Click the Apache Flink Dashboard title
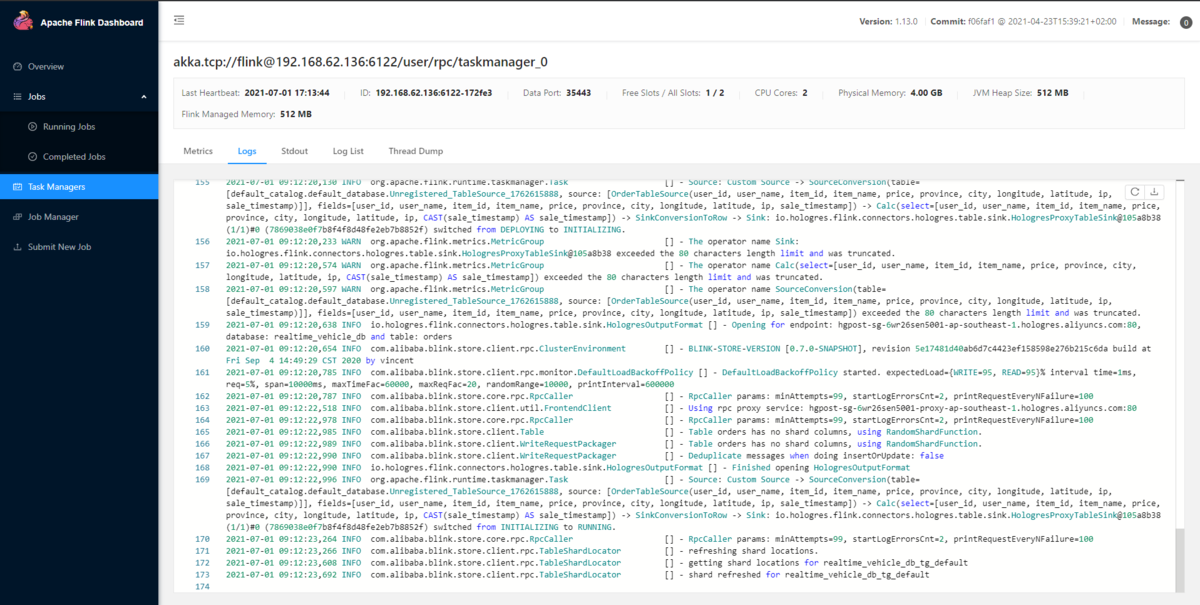The height and width of the screenshot is (605, 1200). [92, 22]
